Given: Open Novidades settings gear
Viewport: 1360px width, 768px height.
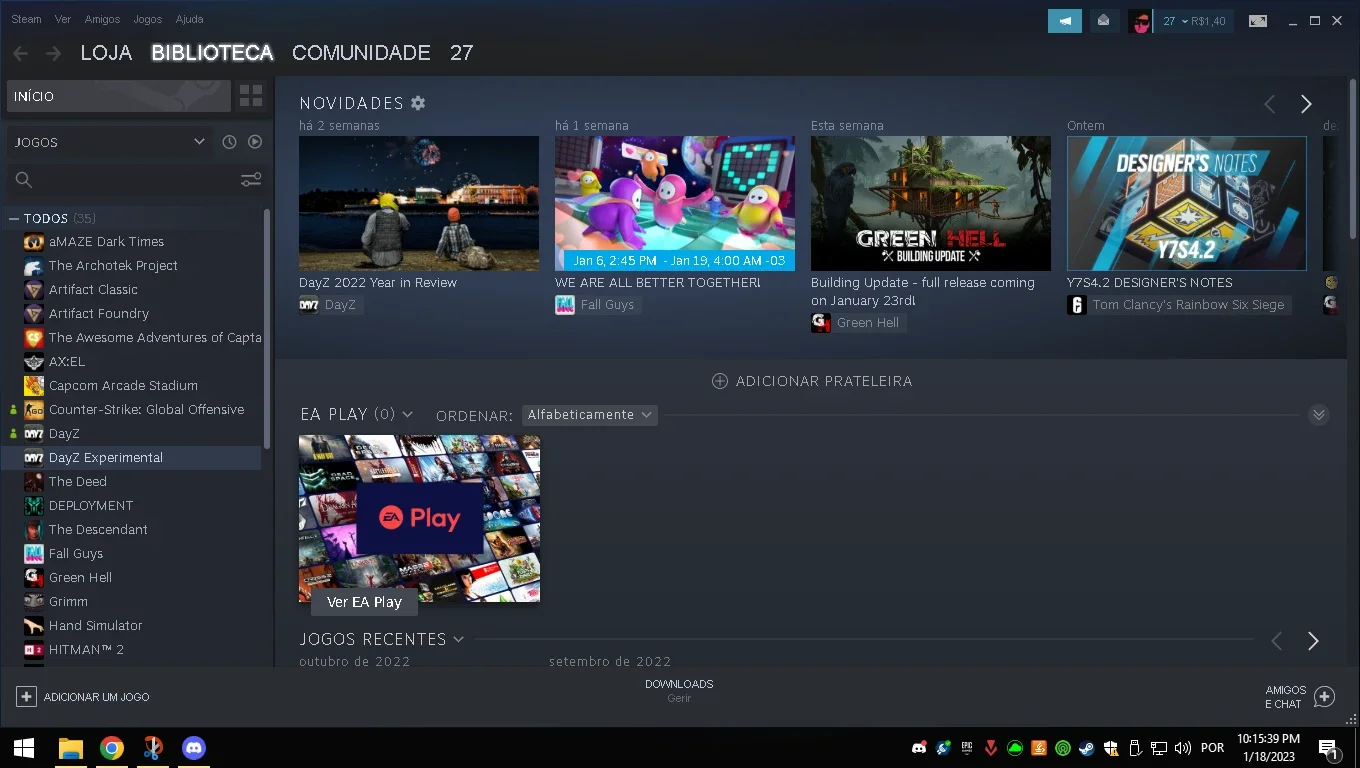Looking at the screenshot, I should (418, 103).
